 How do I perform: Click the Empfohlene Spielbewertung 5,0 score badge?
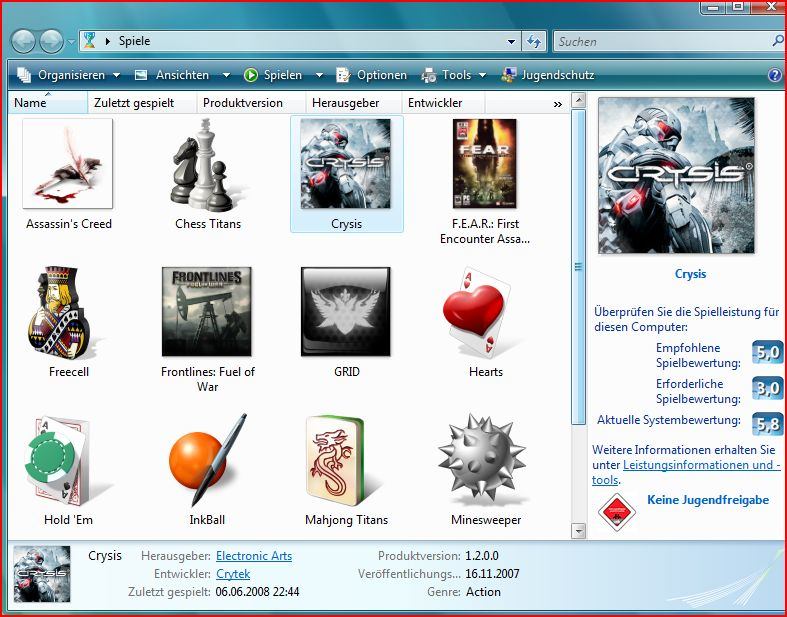(768, 352)
